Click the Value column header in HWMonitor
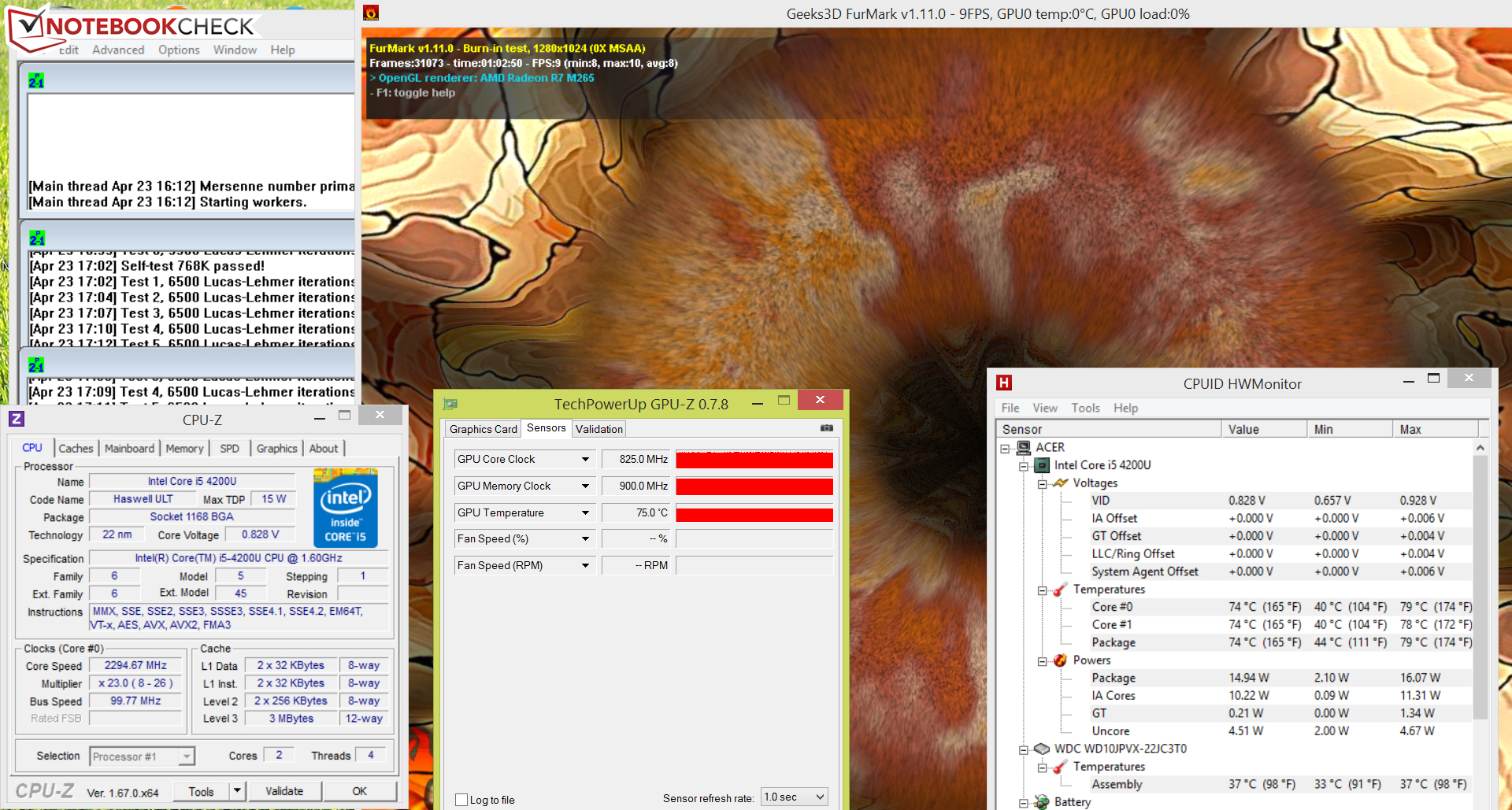The width and height of the screenshot is (1512, 810). (1264, 429)
